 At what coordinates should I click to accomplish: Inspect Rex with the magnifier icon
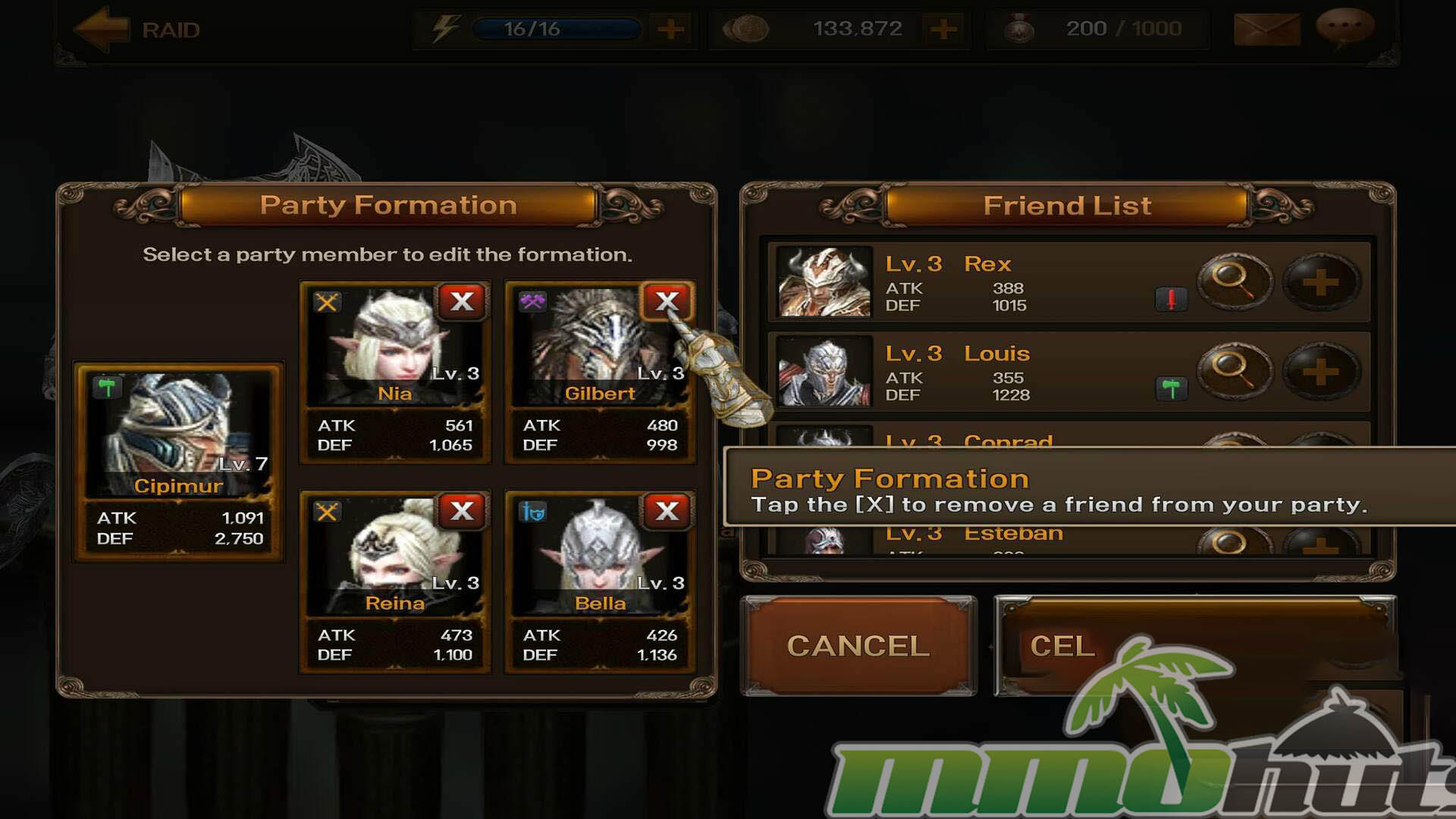click(1234, 281)
